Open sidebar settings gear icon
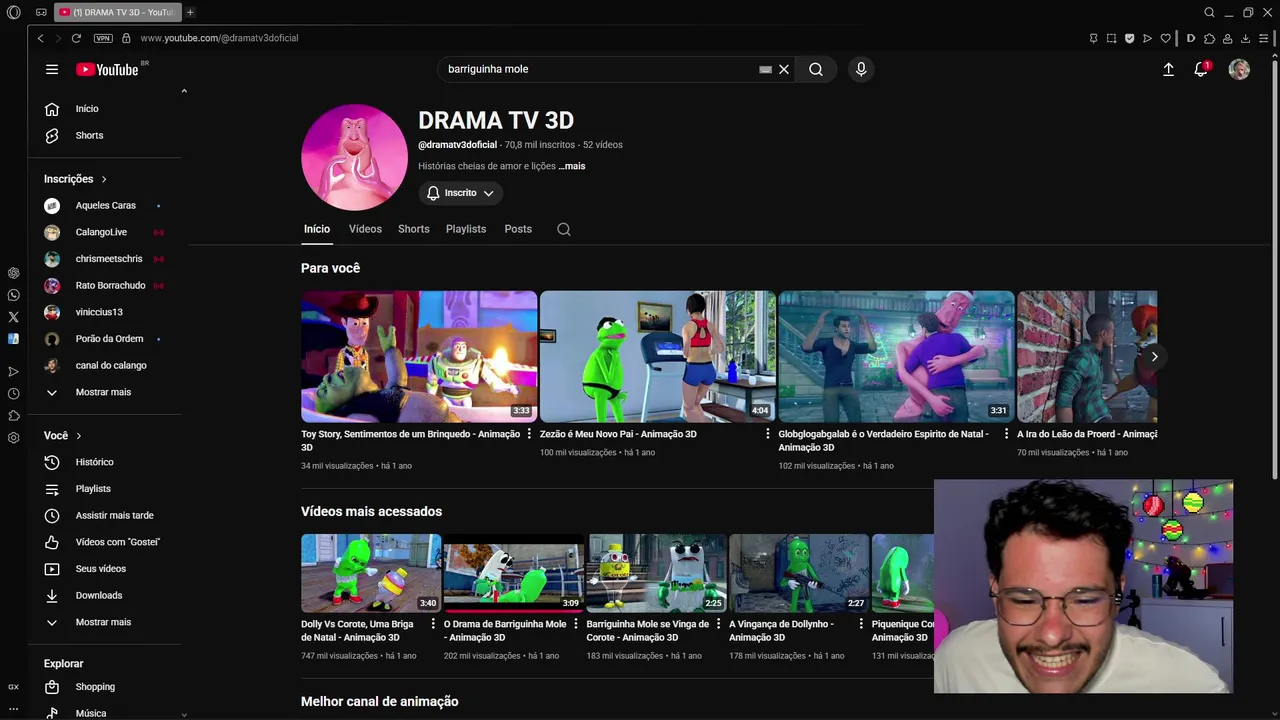1280x720 pixels. 13,438
